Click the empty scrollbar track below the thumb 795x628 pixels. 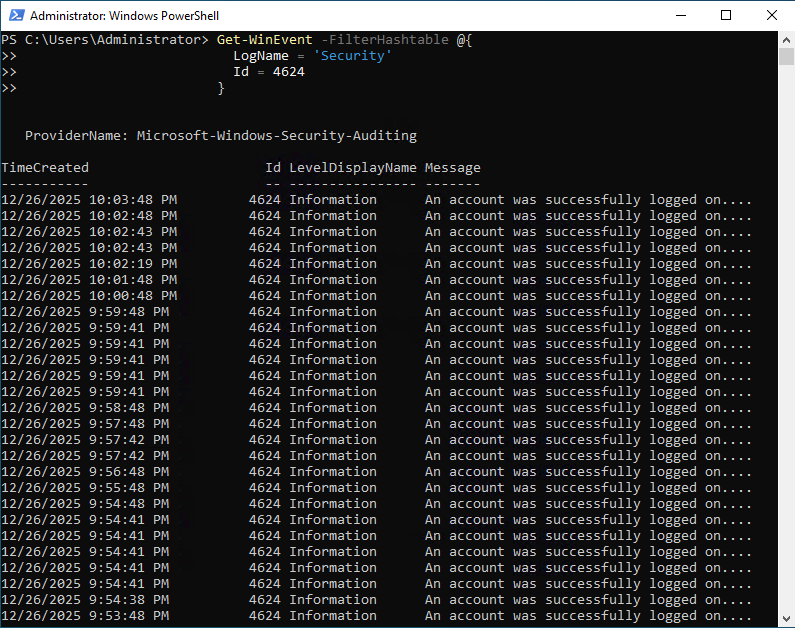[786, 350]
